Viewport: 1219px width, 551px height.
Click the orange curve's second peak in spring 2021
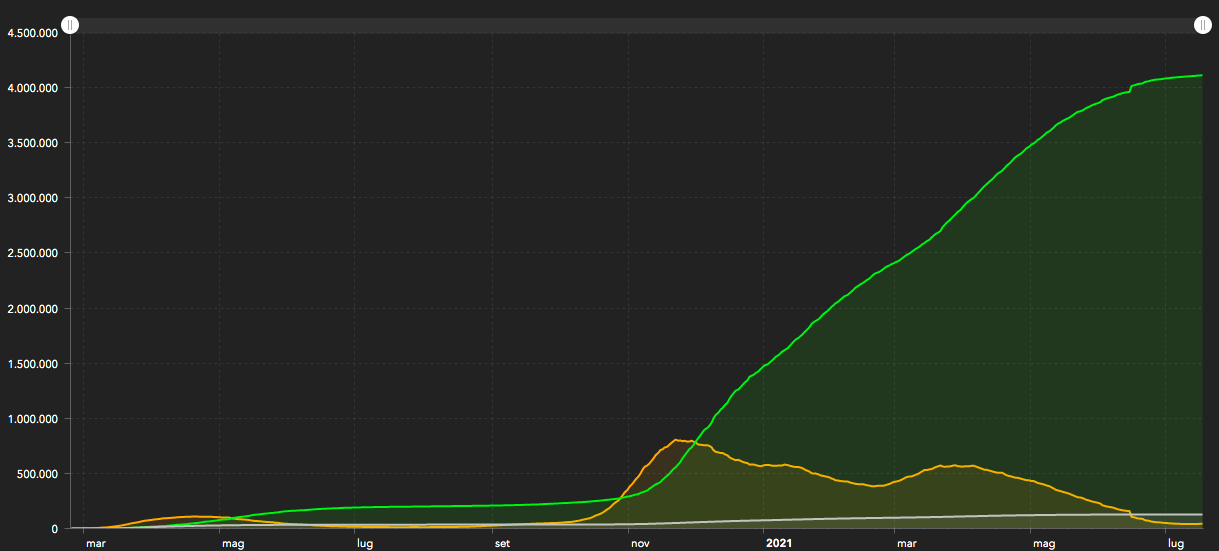pyautogui.click(x=955, y=466)
